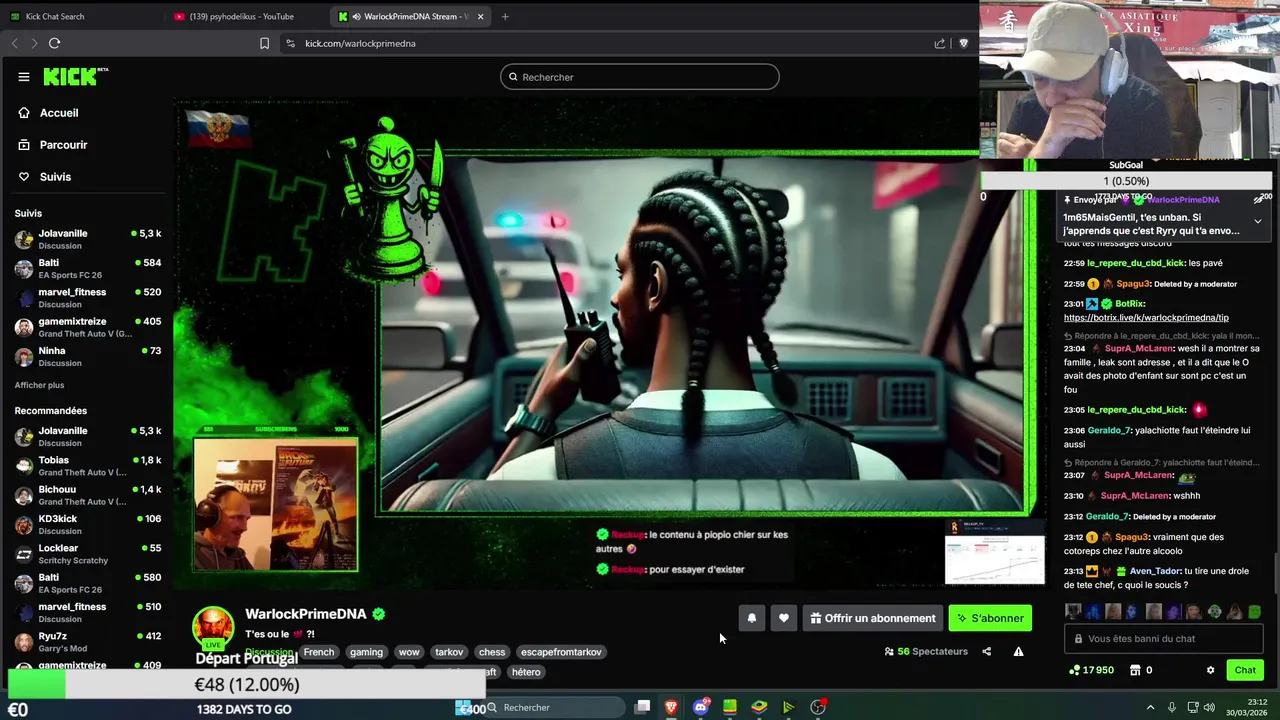Reload the Kick page
The image size is (1280, 720).
point(54,43)
